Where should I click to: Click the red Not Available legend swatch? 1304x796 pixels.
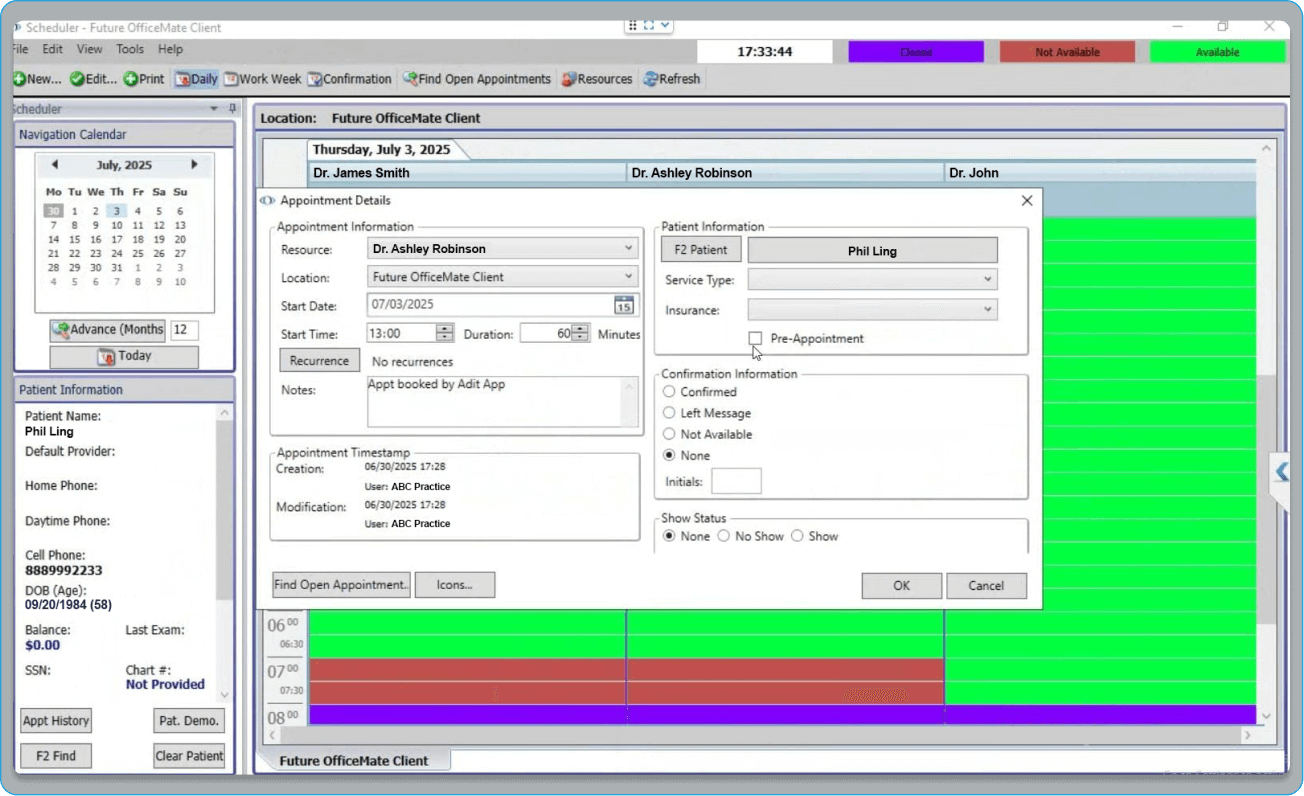(1067, 52)
